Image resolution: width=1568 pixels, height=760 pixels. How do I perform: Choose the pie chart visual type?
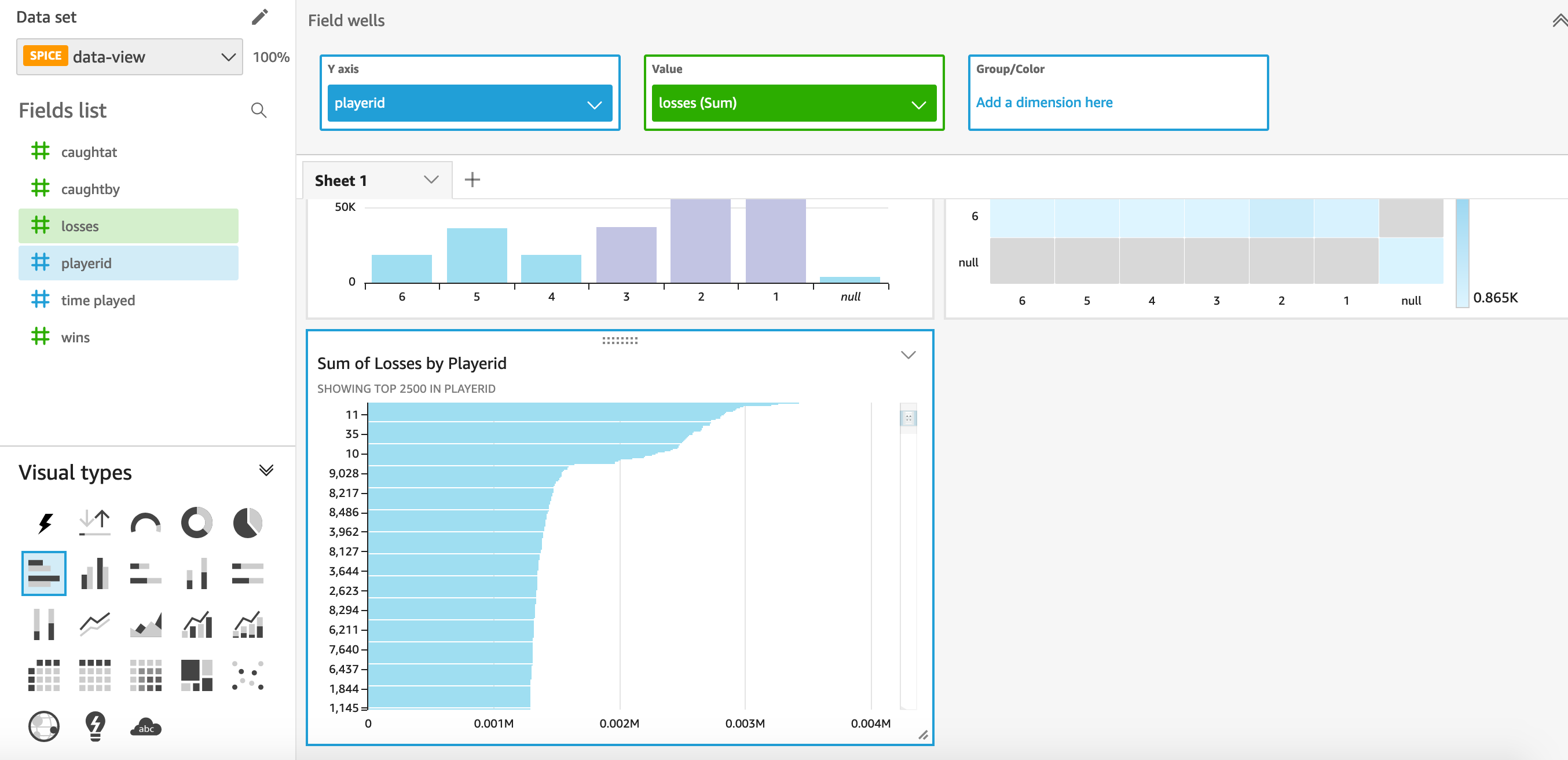pos(247,522)
